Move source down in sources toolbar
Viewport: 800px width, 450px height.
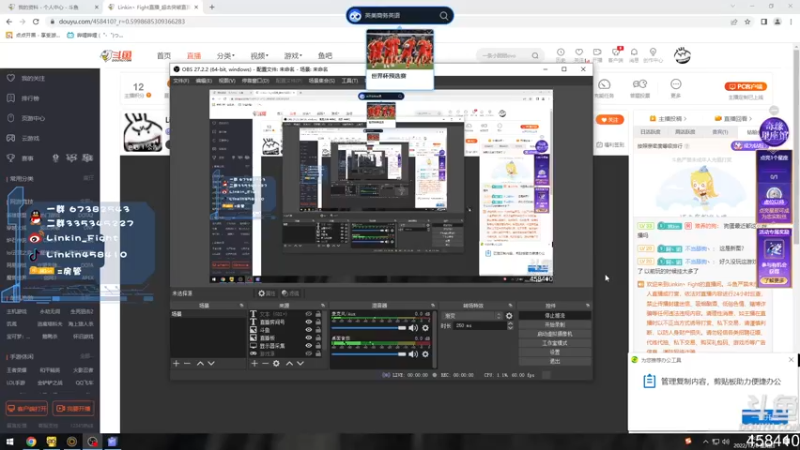coord(301,363)
